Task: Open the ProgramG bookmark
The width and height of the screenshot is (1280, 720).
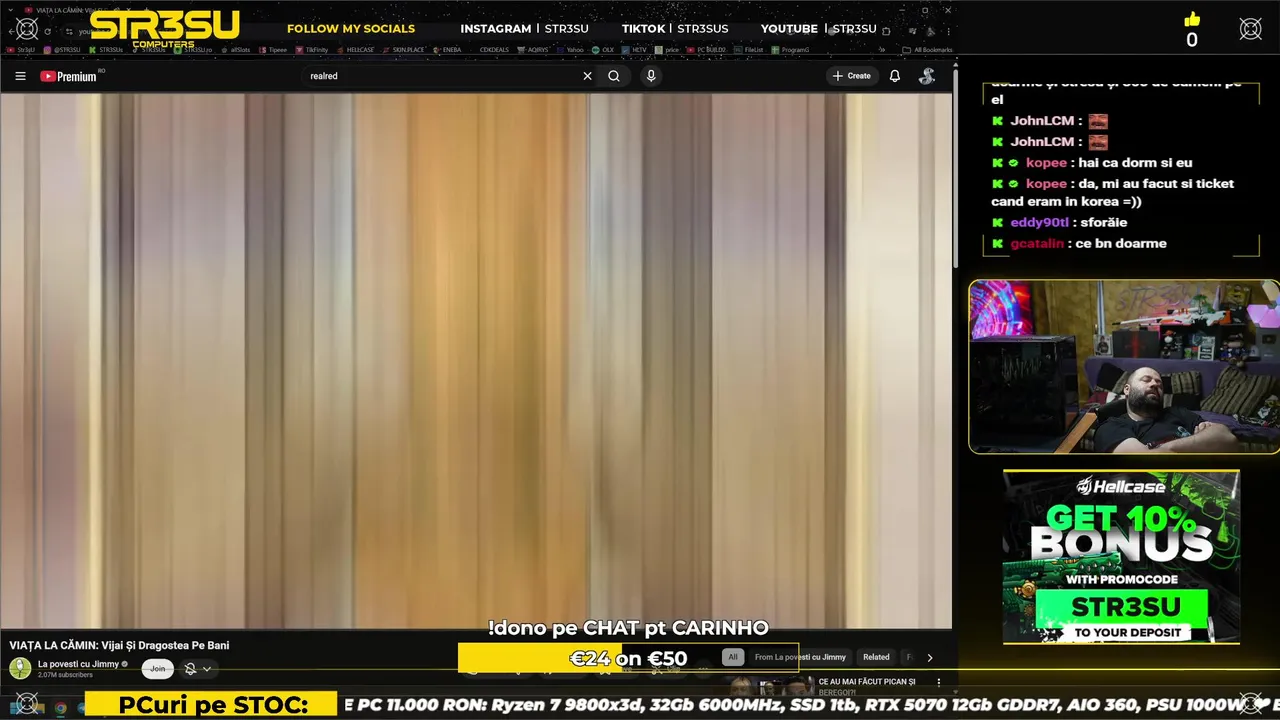Action: (791, 49)
